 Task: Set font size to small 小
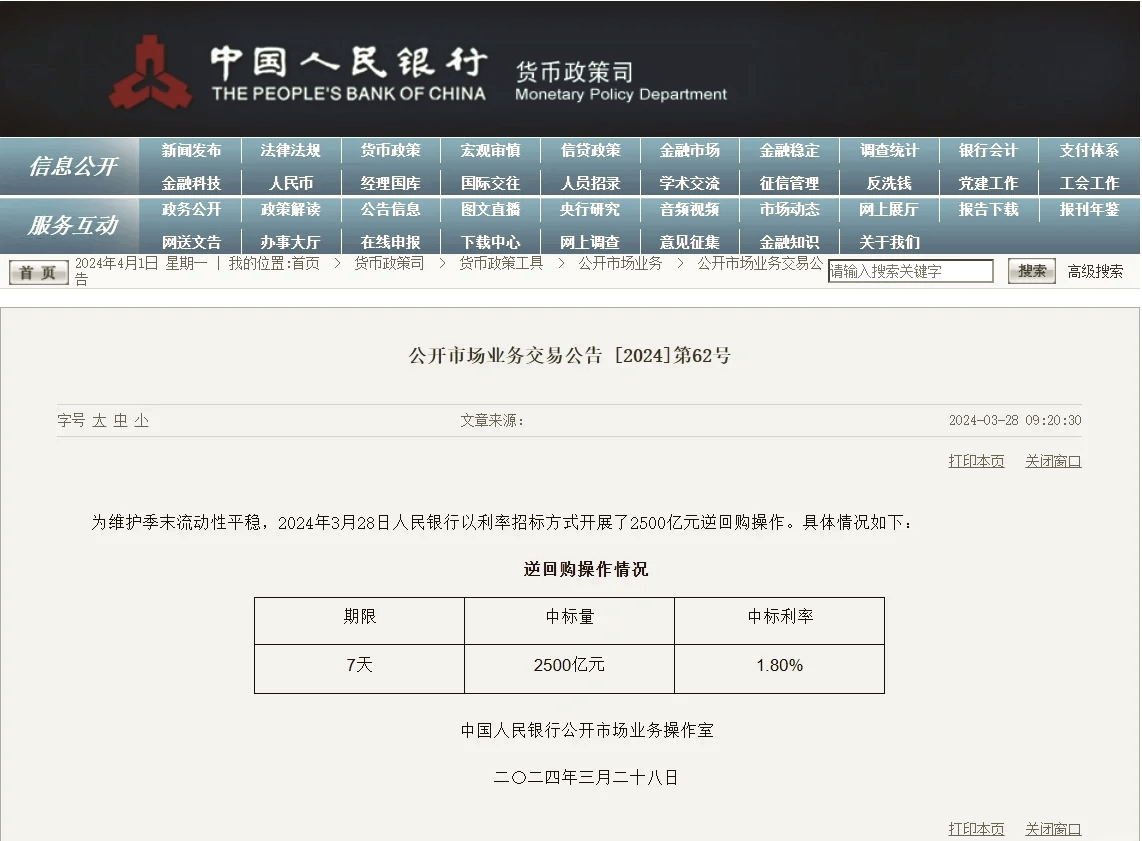tap(141, 421)
